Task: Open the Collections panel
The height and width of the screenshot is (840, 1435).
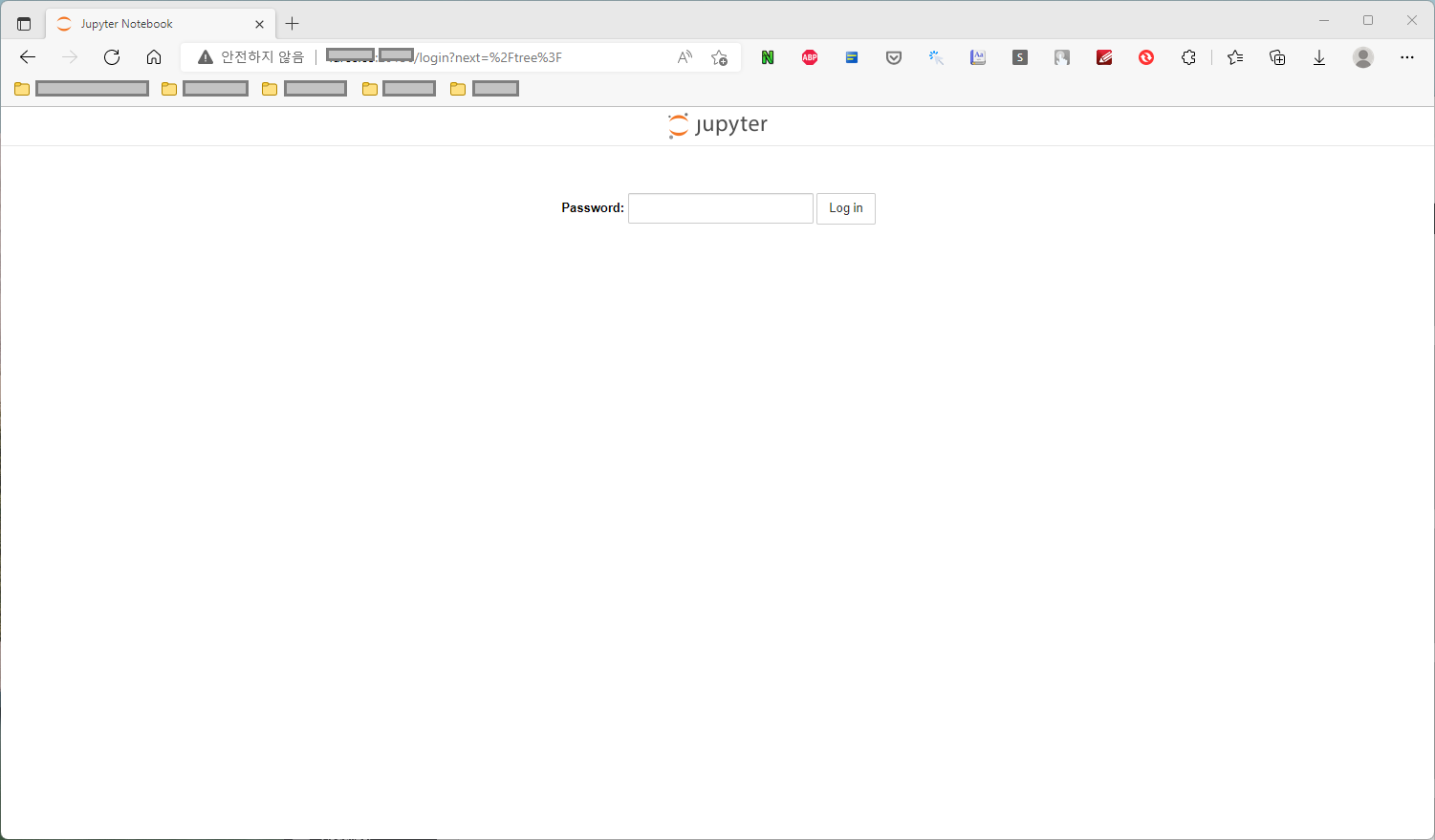Action: pos(1277,57)
